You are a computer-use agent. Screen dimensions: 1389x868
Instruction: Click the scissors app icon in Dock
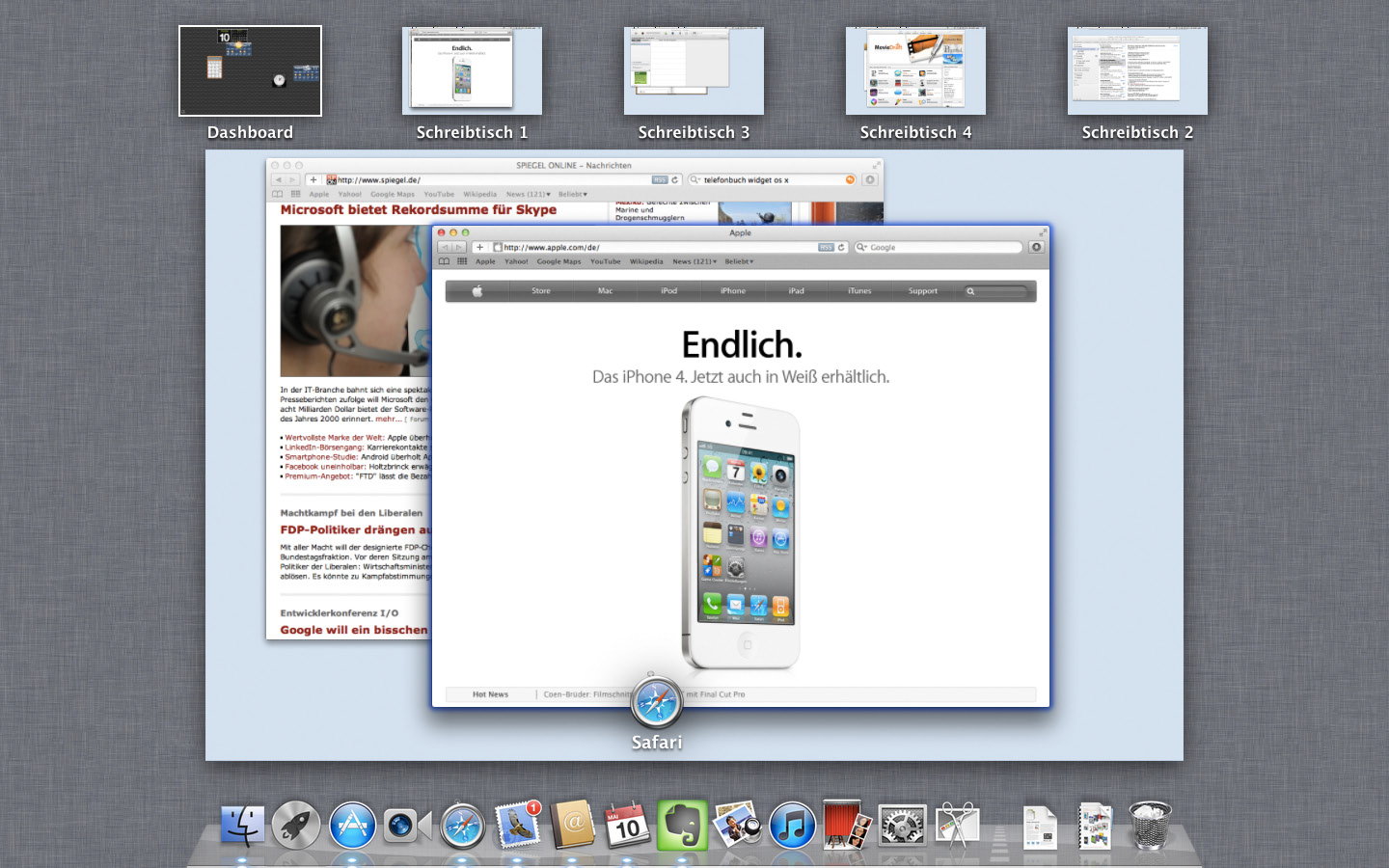coord(957,827)
